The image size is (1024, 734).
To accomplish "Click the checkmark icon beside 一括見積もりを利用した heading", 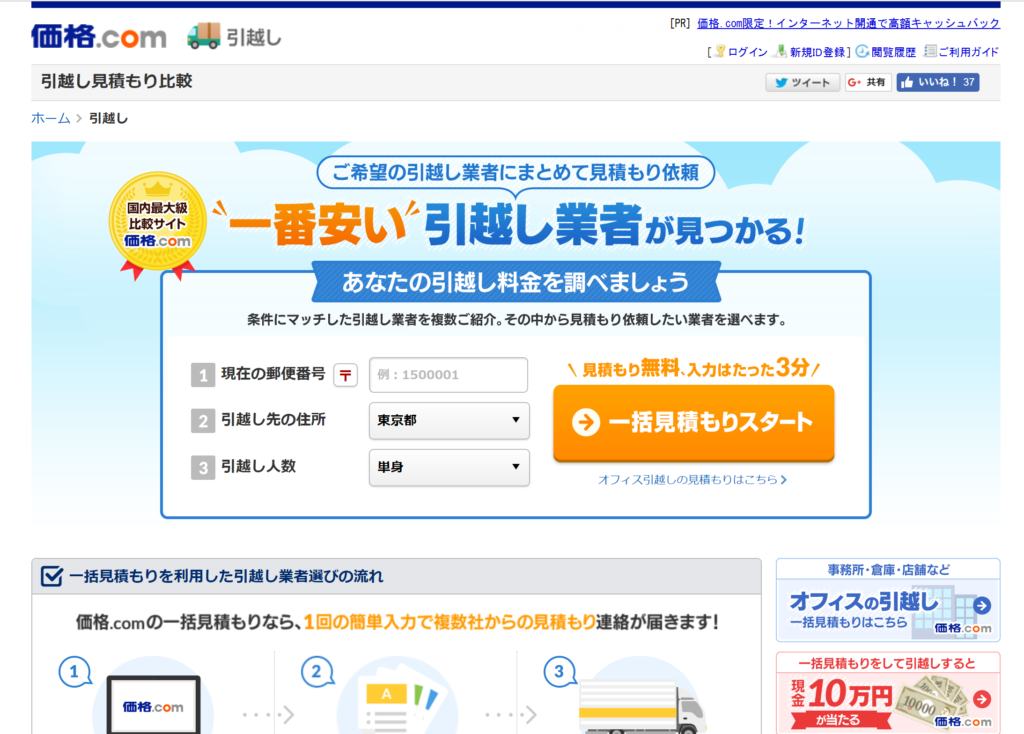I will (52, 576).
